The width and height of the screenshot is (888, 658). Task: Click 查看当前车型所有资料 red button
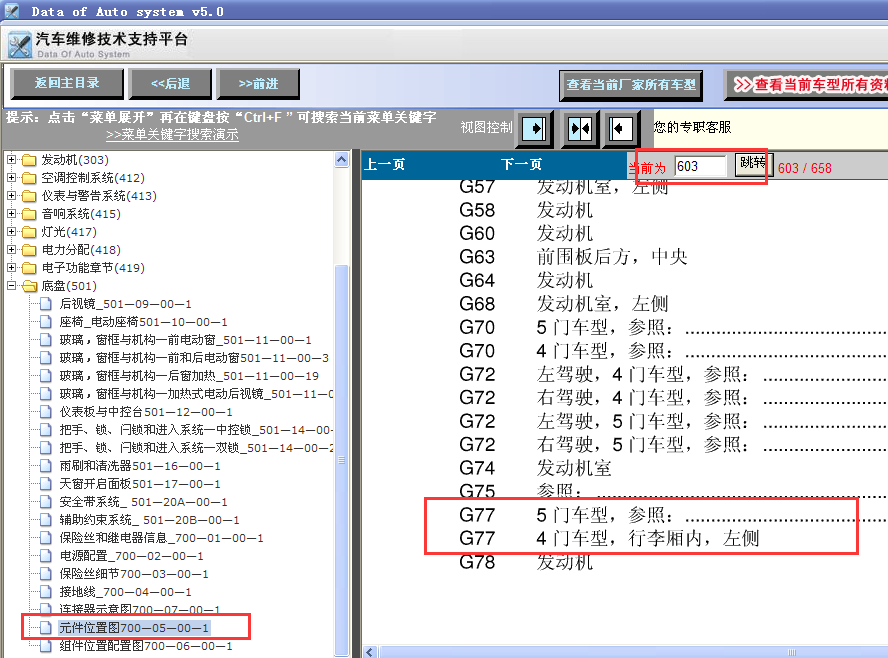[x=806, y=85]
